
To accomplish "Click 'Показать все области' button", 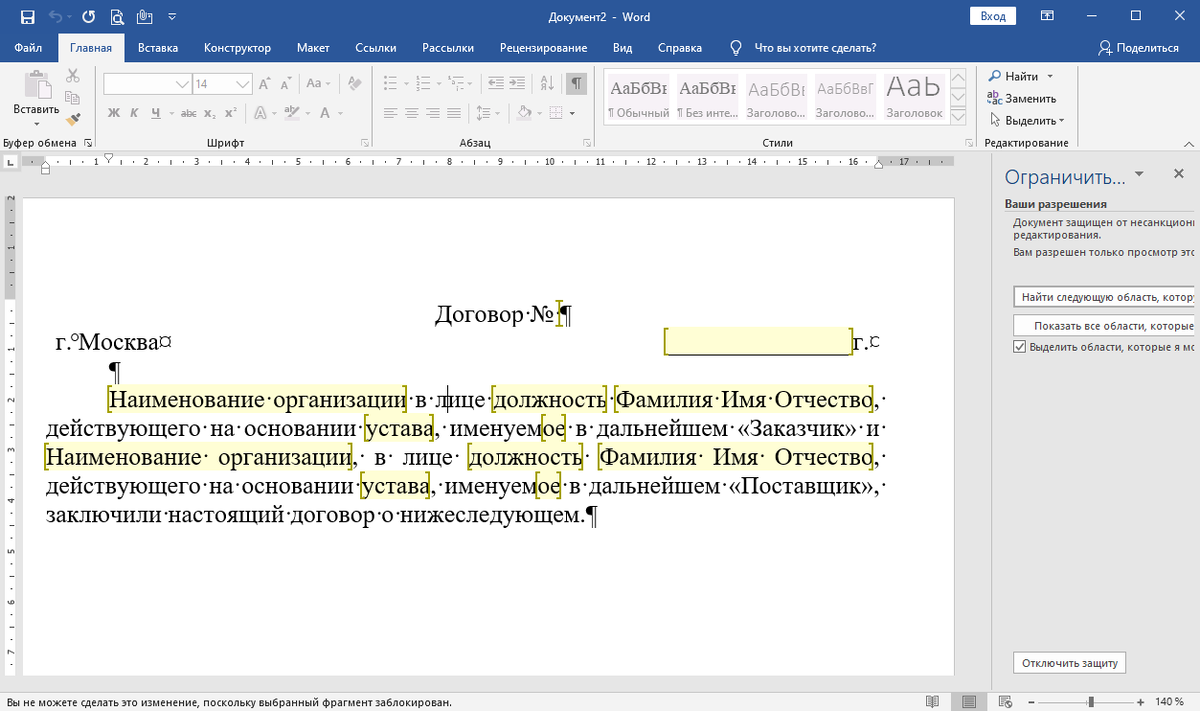I will pos(1104,326).
